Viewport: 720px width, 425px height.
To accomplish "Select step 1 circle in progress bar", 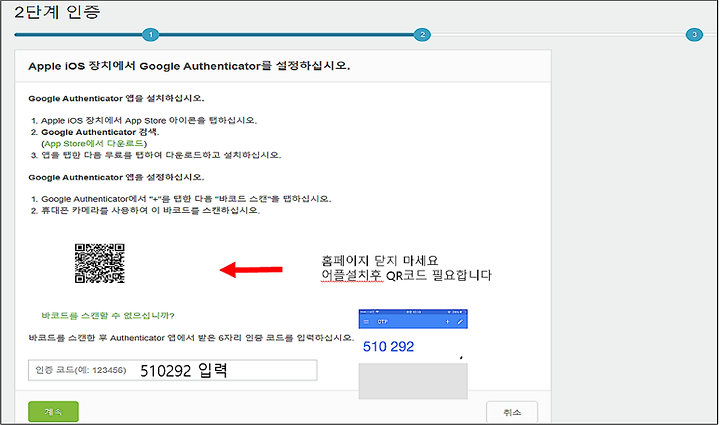I will 151,34.
